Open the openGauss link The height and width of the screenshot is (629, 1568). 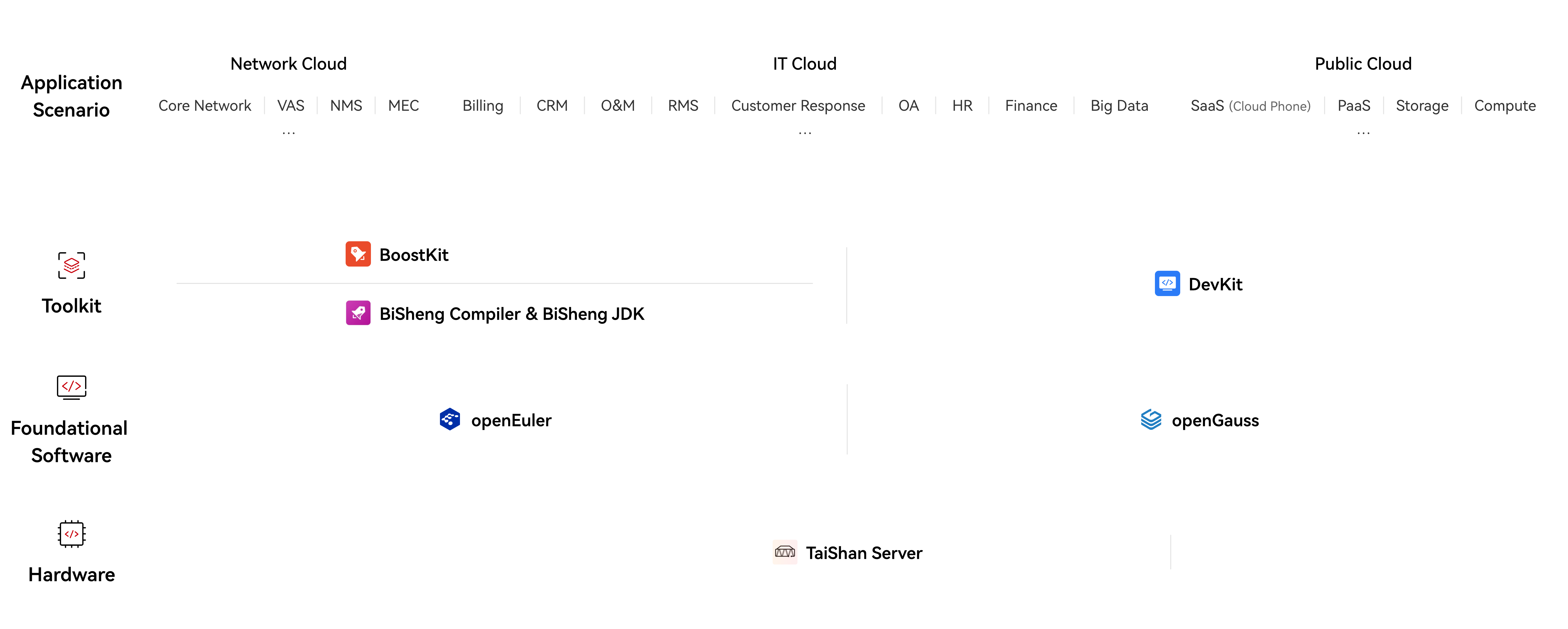pyautogui.click(x=1215, y=420)
